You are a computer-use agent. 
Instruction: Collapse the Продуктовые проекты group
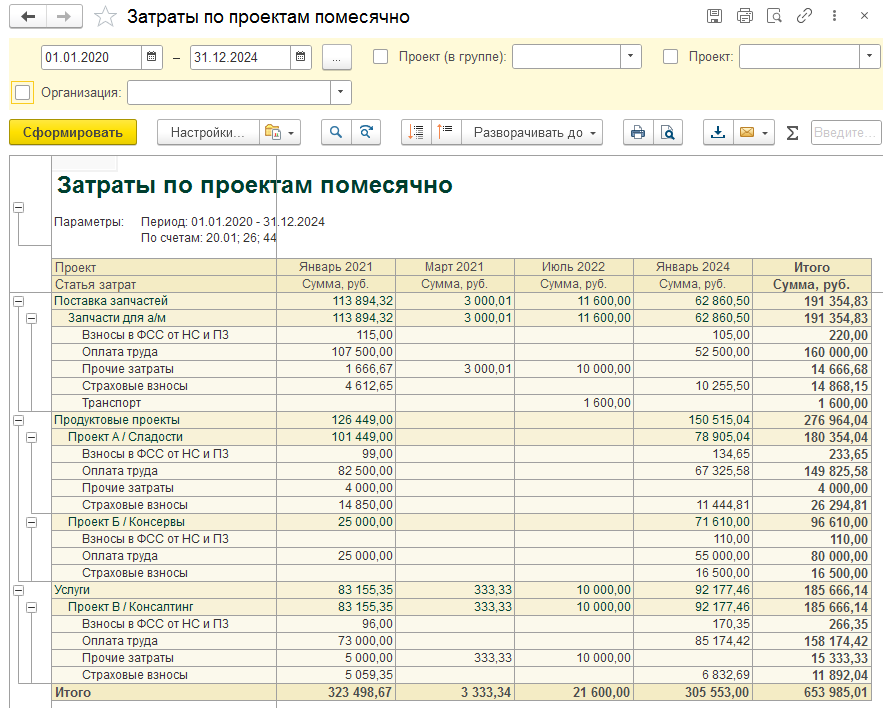pos(19,421)
